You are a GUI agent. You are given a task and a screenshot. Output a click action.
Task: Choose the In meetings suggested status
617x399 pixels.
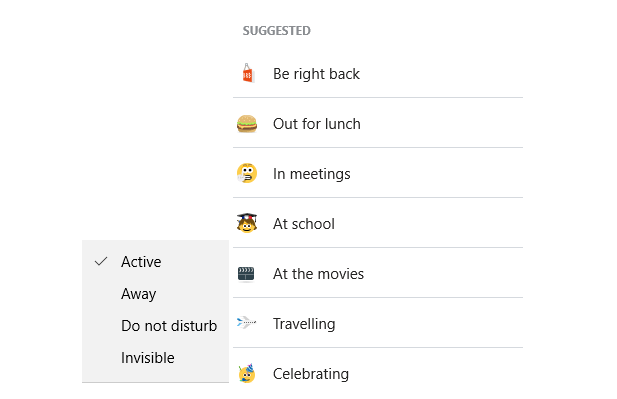tap(378, 174)
